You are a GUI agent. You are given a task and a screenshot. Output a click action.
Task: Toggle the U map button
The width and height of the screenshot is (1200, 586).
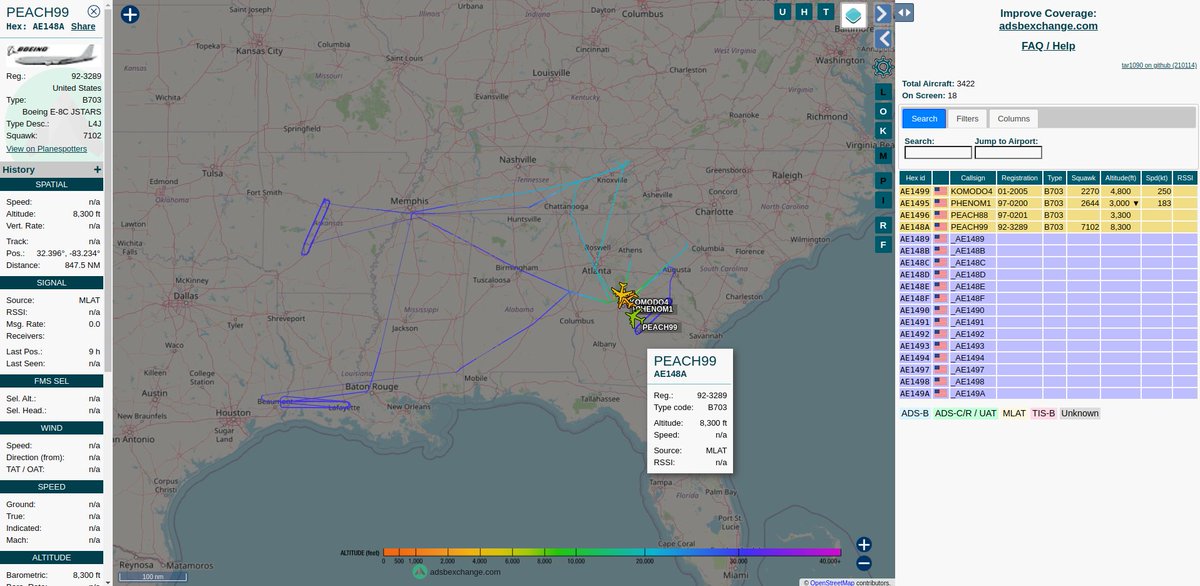tap(781, 12)
